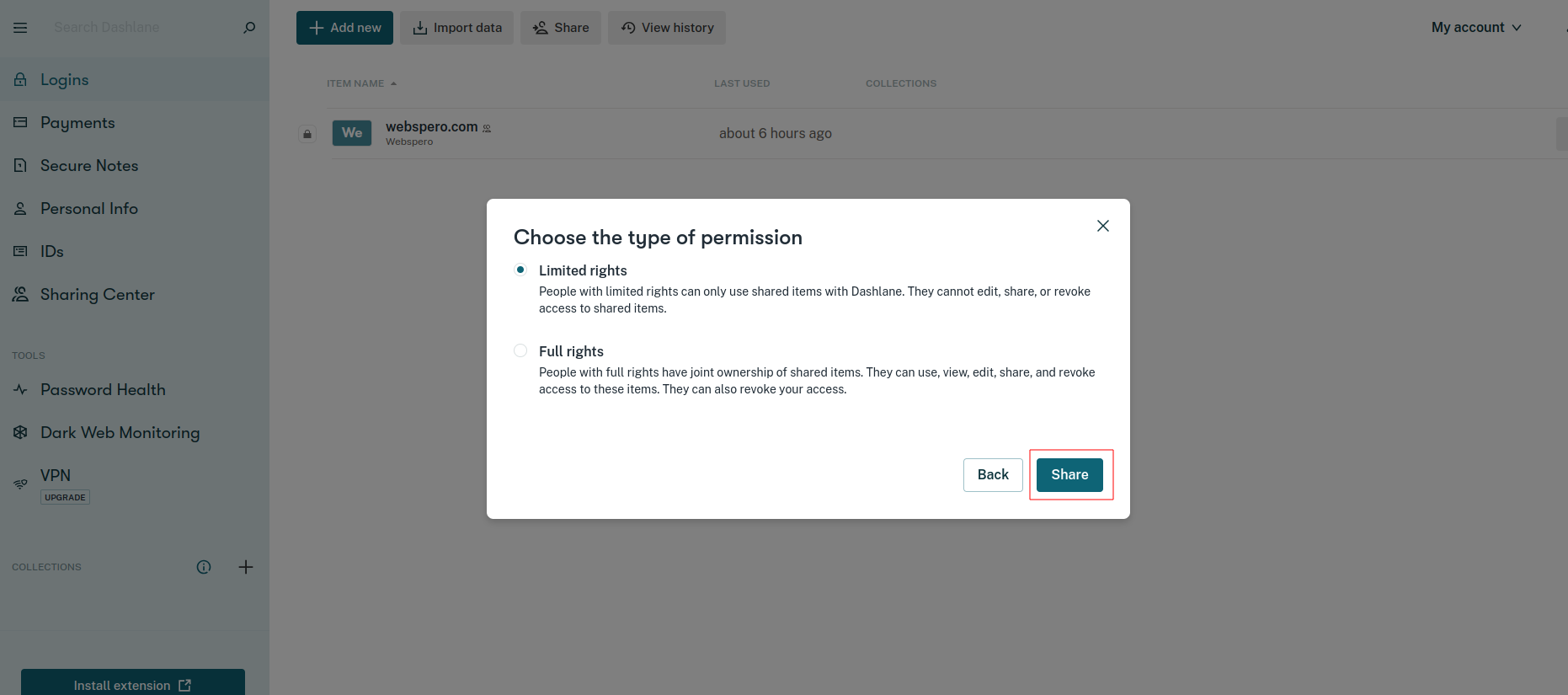The height and width of the screenshot is (695, 1568).
Task: Select the Full rights radio button
Action: [520, 350]
